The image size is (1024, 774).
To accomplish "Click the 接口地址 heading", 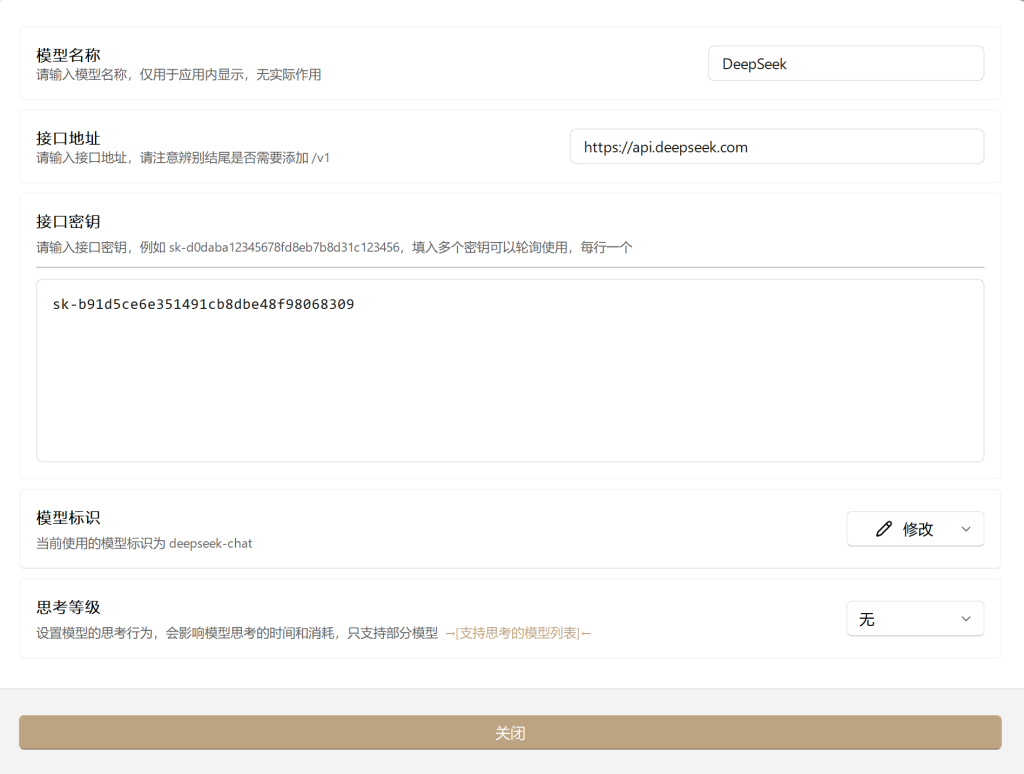I will (68, 138).
